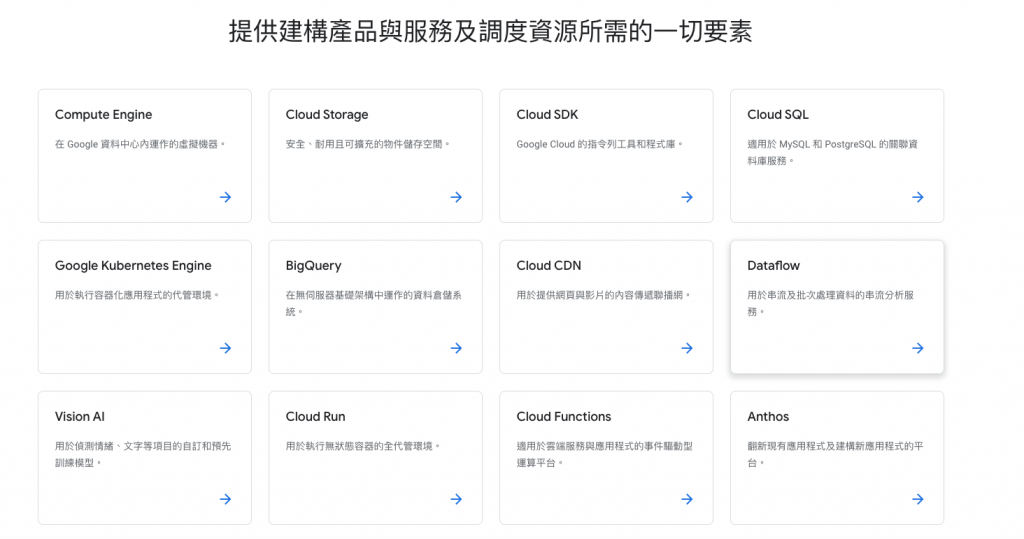
Task: Click the arrow in Google Kubernetes Engine card
Action: (225, 348)
